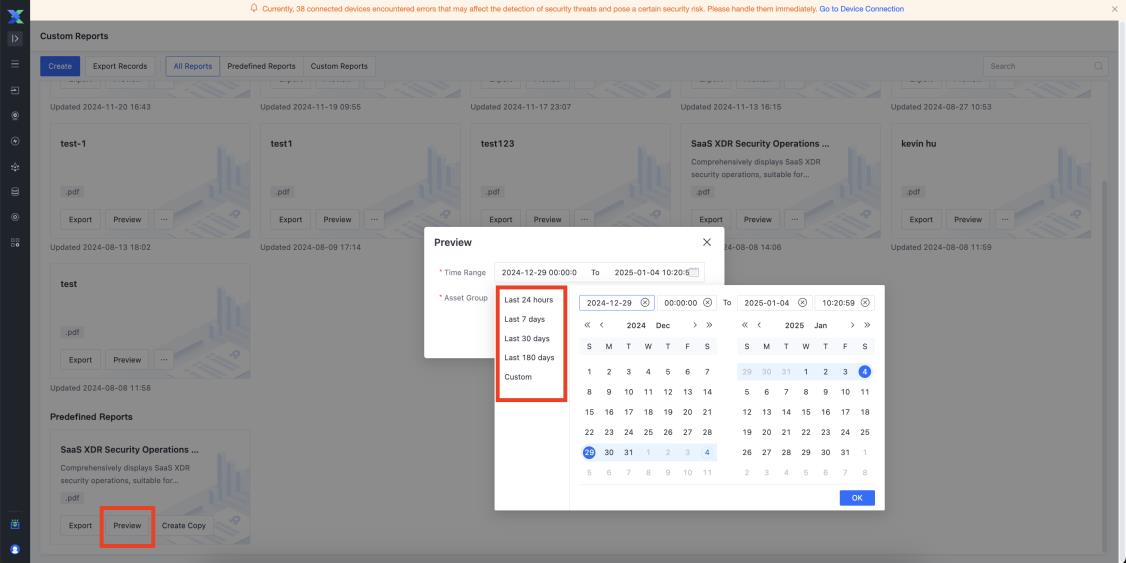Switch to Custom Reports tab

point(339,66)
